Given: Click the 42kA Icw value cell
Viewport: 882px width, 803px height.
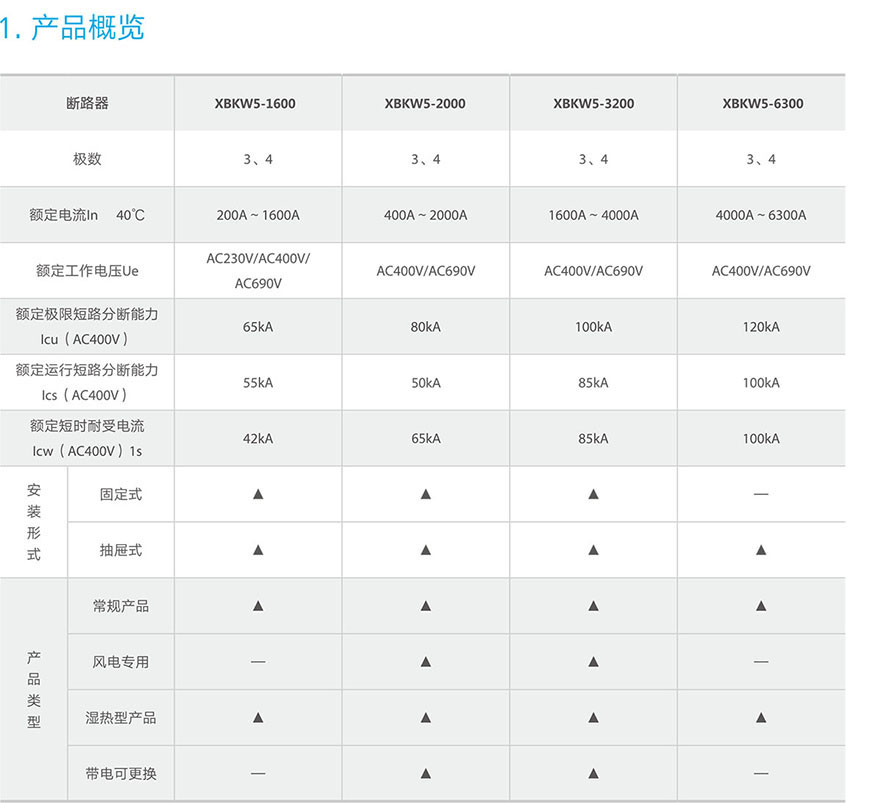Looking at the screenshot, I should coord(258,439).
